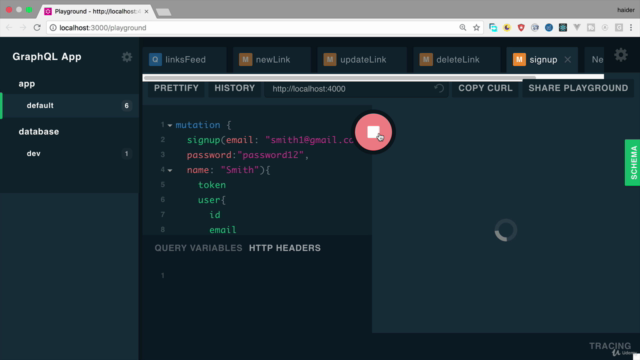Open GraphQL App sidebar settings gear
Image resolution: width=640 pixels, height=360 pixels.
click(x=127, y=57)
